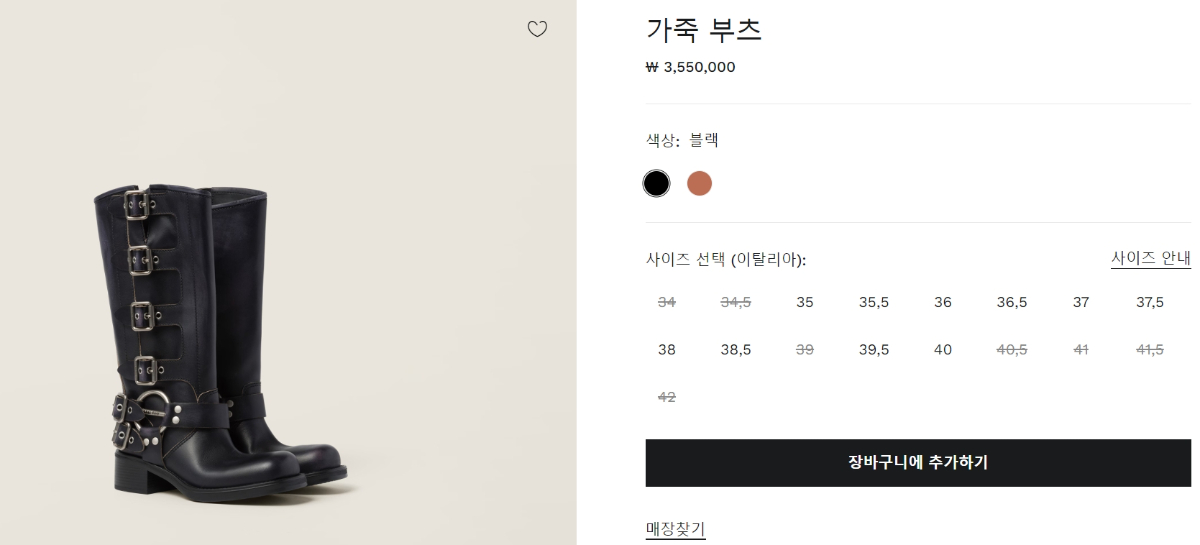Open the 매장찾기 store finder link

point(676,528)
